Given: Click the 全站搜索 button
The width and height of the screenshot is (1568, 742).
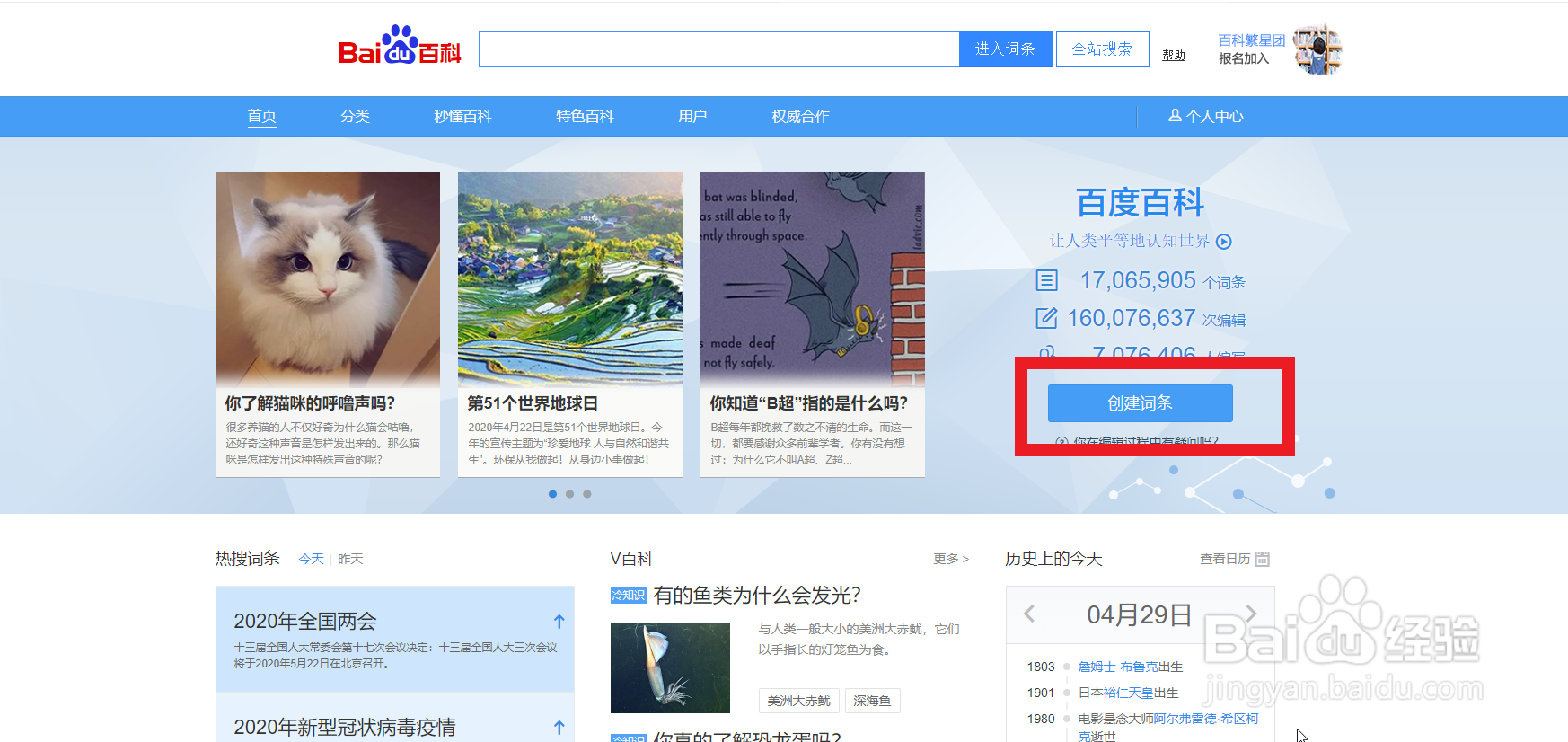Looking at the screenshot, I should click(1102, 49).
